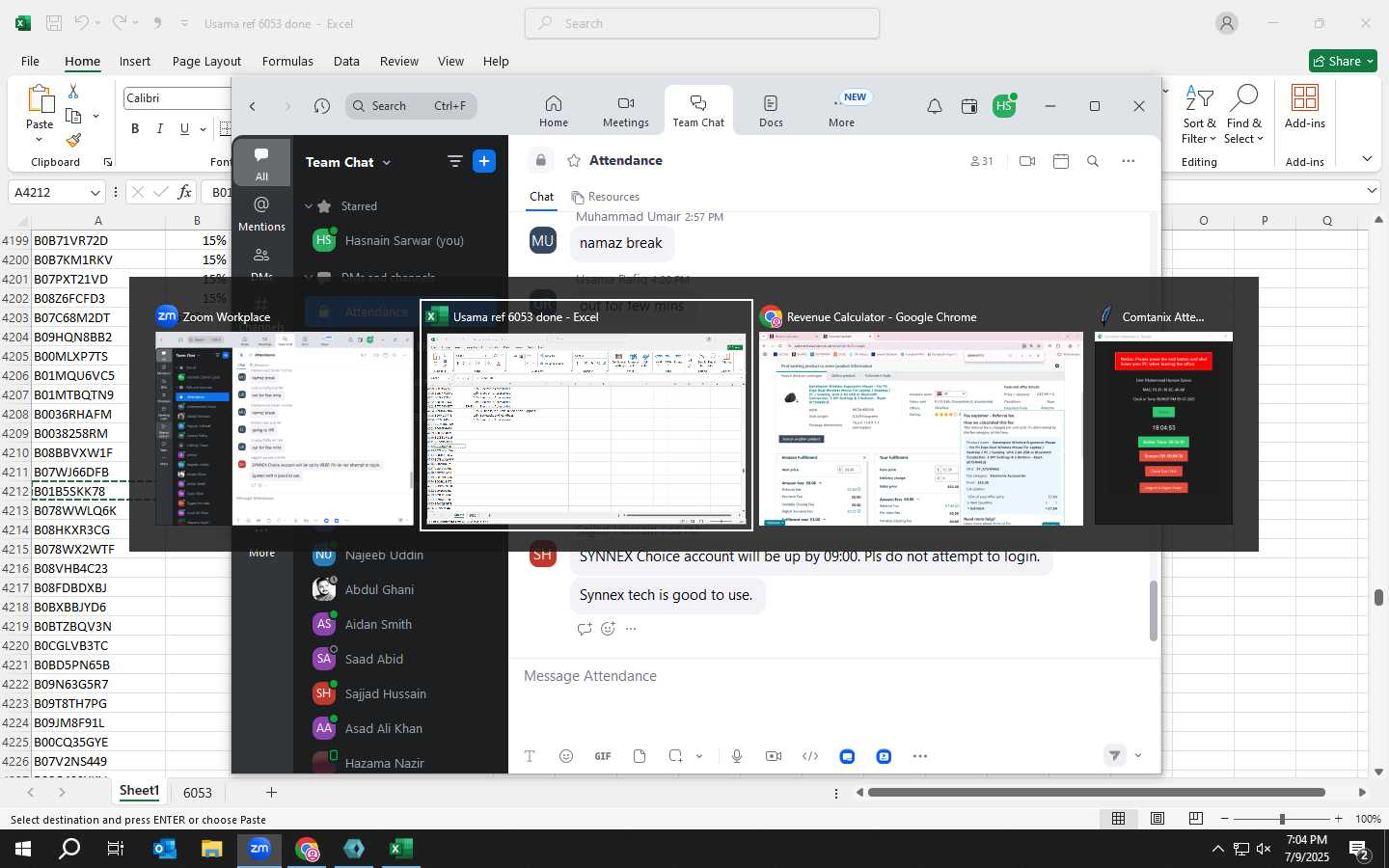Click the Add-ins icon in Excel ribbon

pos(1305,106)
